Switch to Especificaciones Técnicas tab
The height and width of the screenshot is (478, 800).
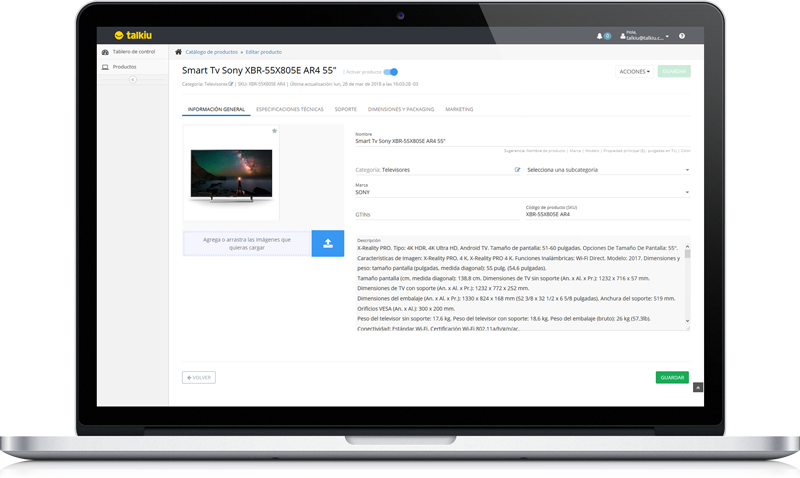click(x=290, y=109)
